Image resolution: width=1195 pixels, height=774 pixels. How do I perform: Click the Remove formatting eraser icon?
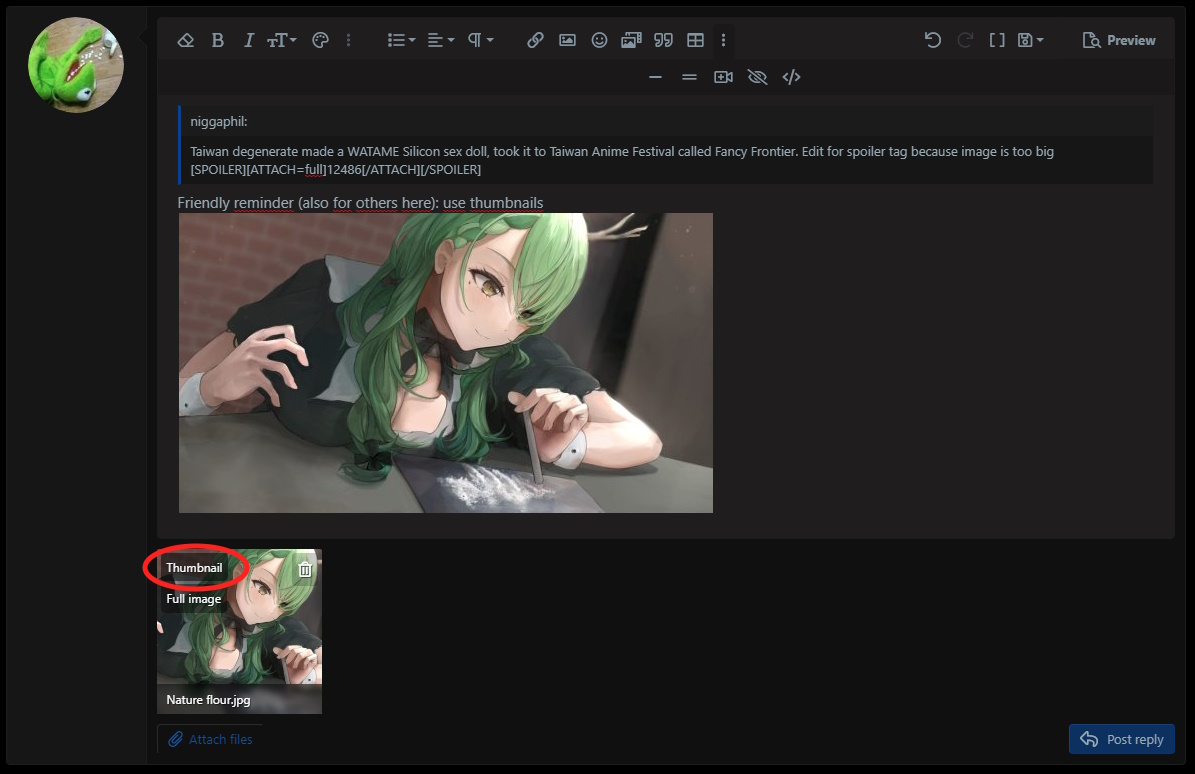click(186, 40)
